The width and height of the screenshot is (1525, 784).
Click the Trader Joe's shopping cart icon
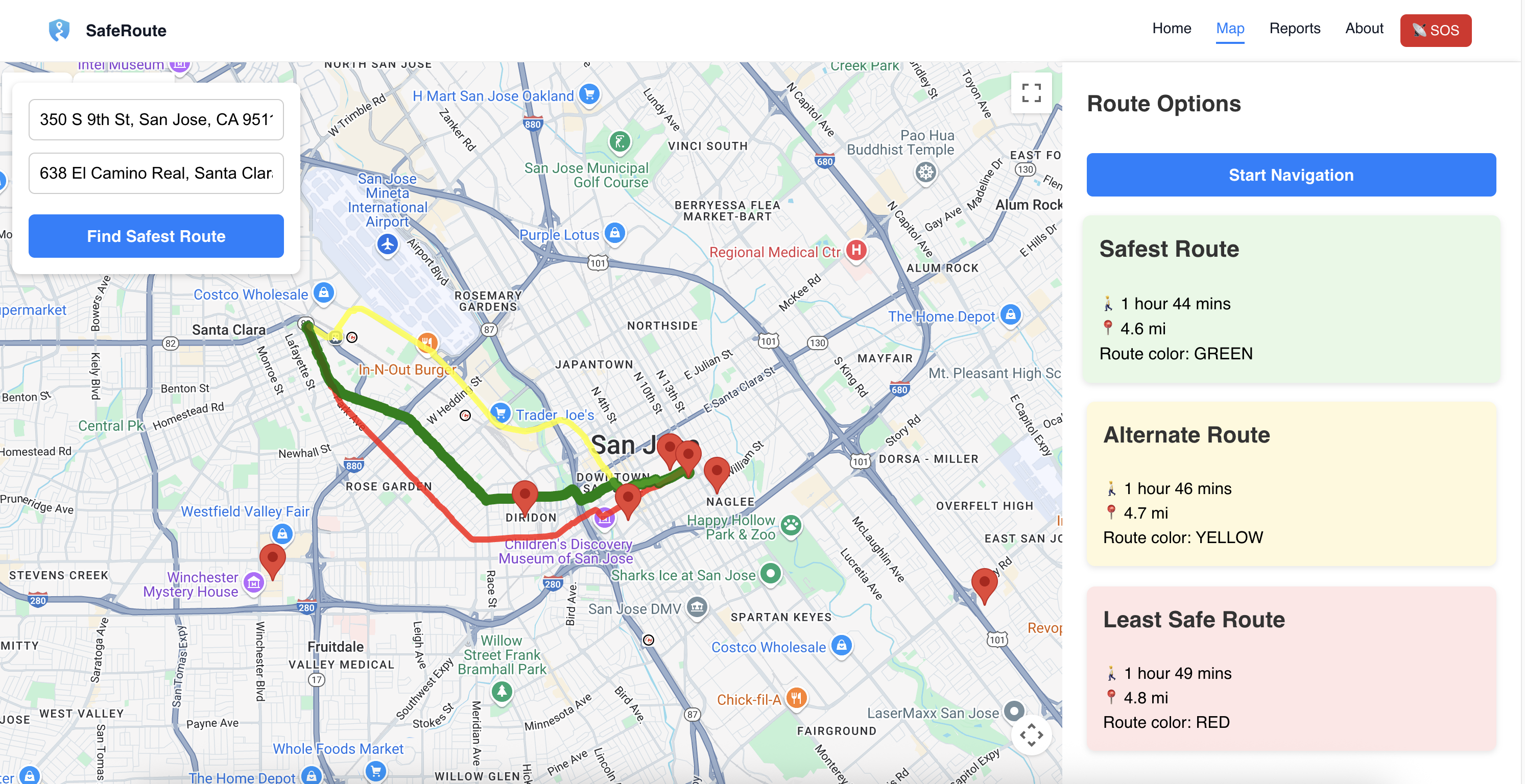pos(501,413)
